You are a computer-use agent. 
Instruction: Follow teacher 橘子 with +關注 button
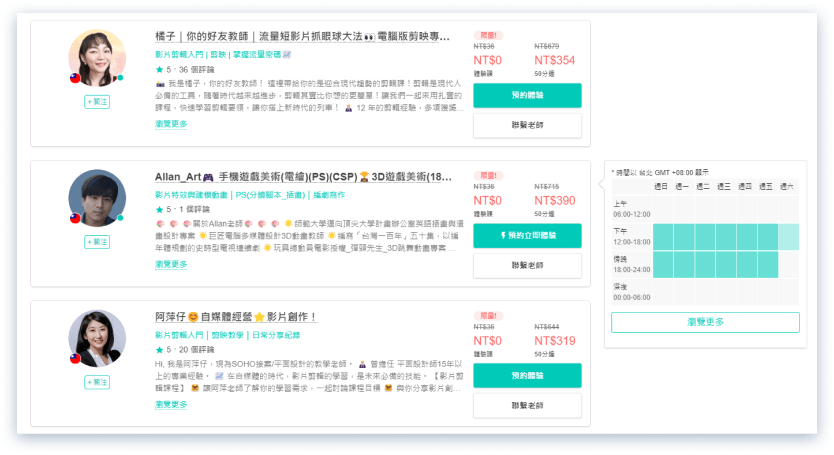pyautogui.click(x=97, y=102)
